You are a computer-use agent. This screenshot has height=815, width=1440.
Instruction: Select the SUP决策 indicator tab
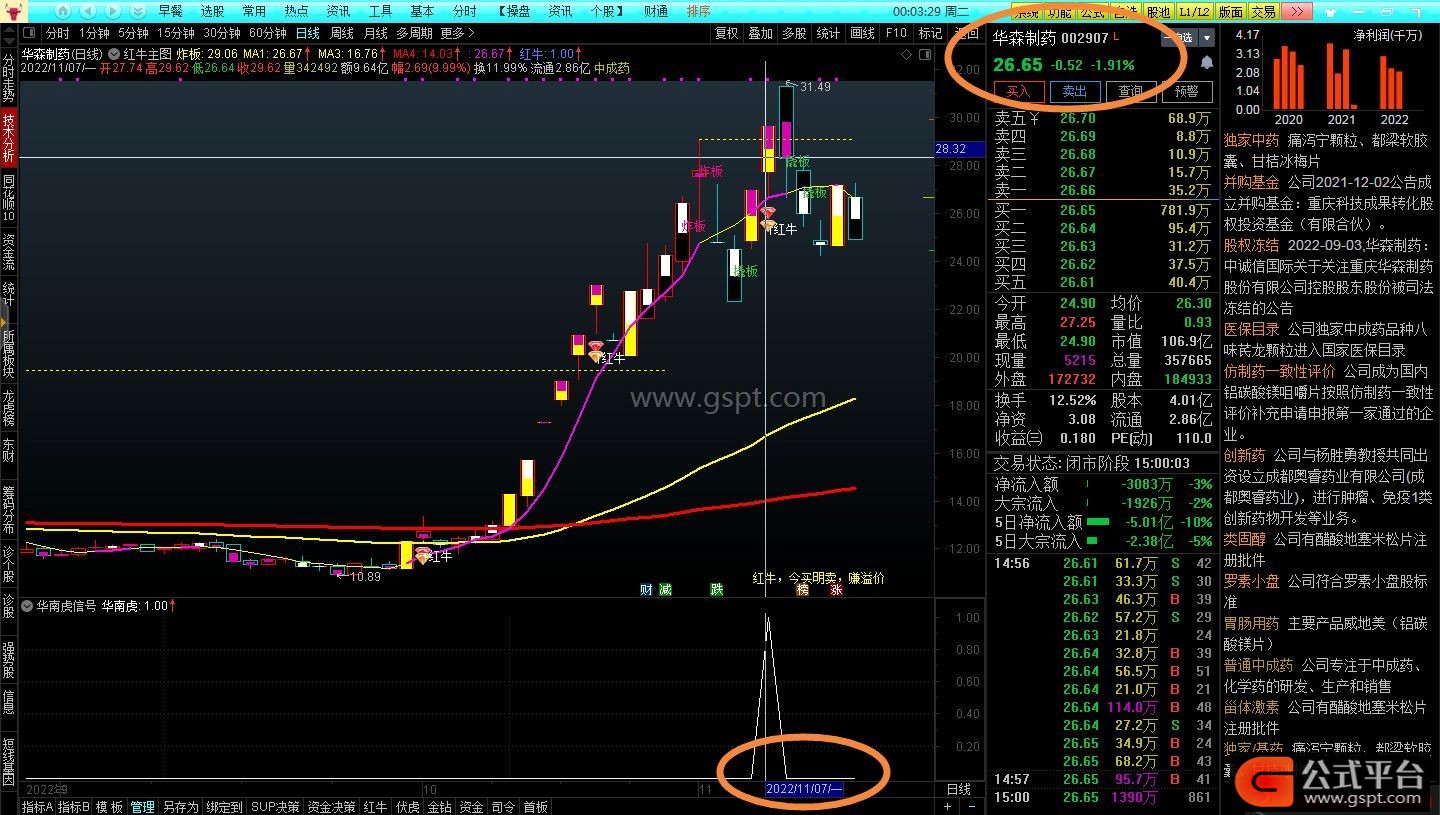275,807
